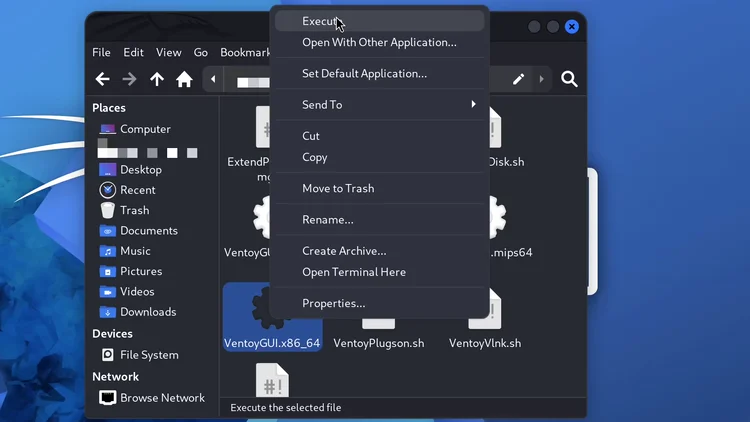Choose Move to Trash
The width and height of the screenshot is (750, 422).
pyautogui.click(x=380, y=188)
